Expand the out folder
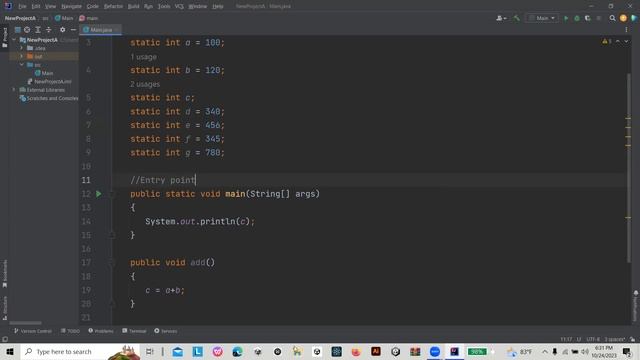Viewport: 640px width, 360px height. [x=22, y=56]
